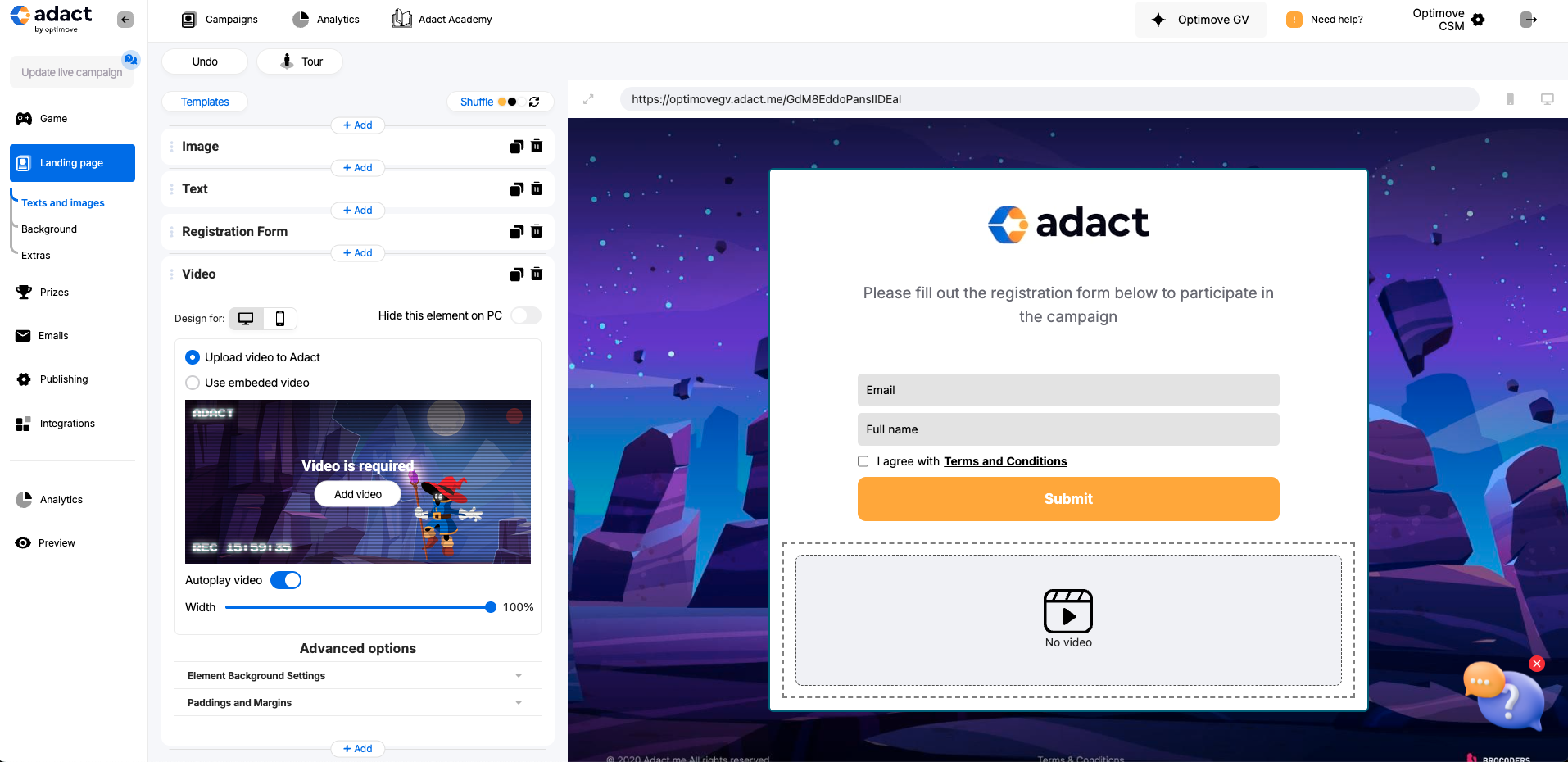Switch preview to desktop monitor icon

click(x=1548, y=99)
